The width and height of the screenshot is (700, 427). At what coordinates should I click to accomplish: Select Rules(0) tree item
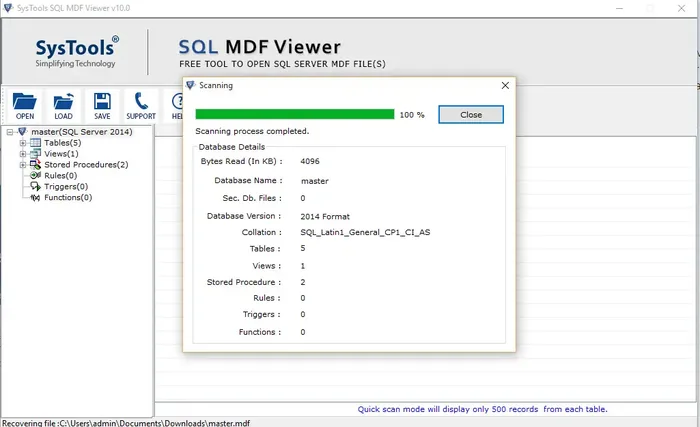pos(60,176)
